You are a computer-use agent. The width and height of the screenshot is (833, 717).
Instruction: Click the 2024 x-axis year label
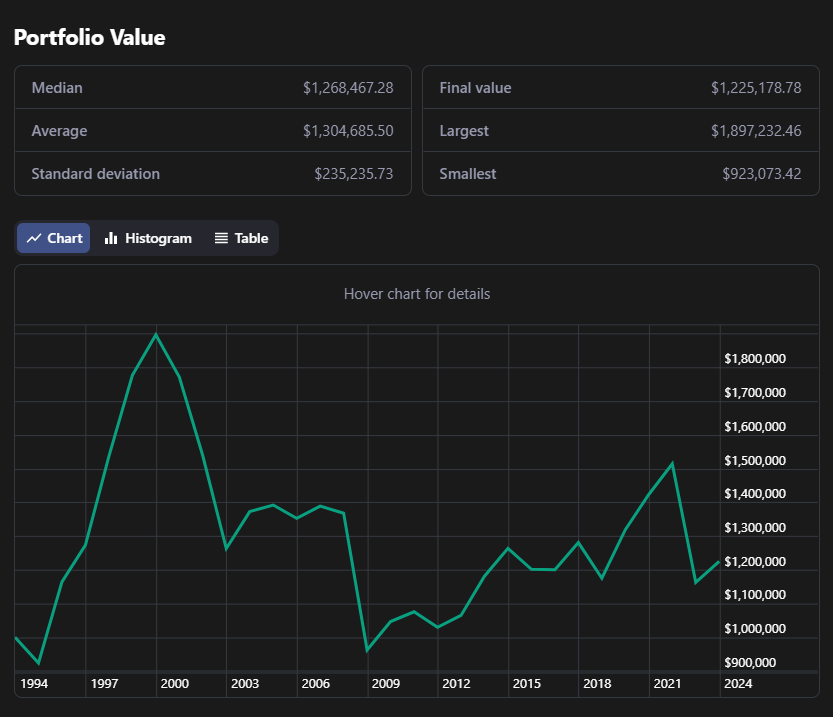738,684
